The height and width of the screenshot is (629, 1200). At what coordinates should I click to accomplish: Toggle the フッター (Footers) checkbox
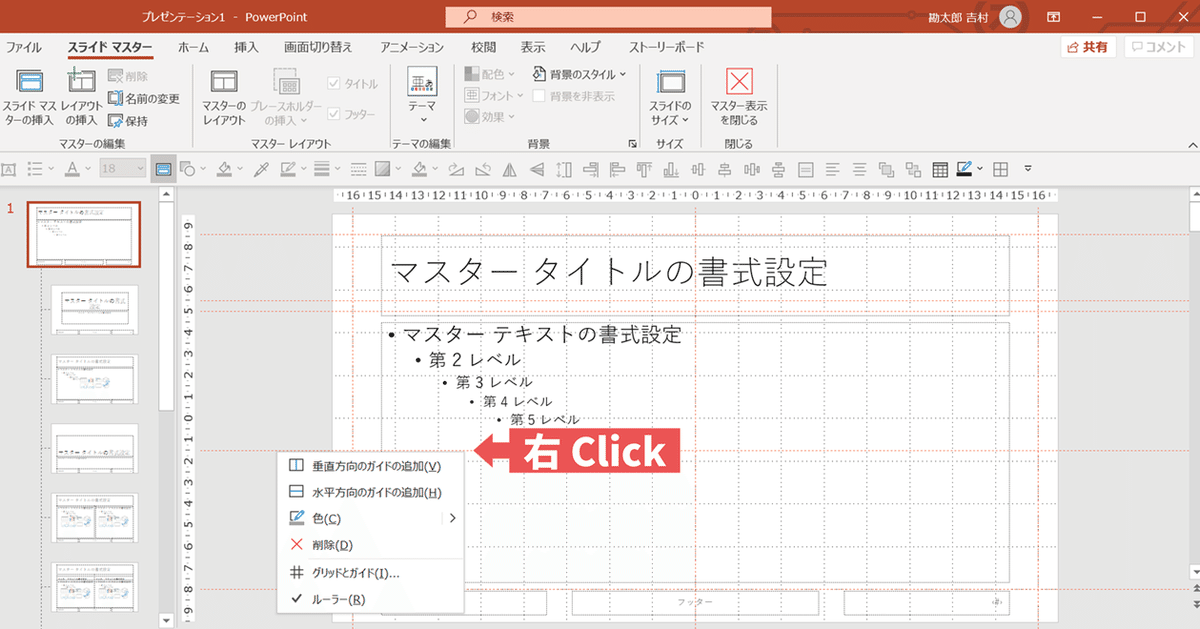353,114
